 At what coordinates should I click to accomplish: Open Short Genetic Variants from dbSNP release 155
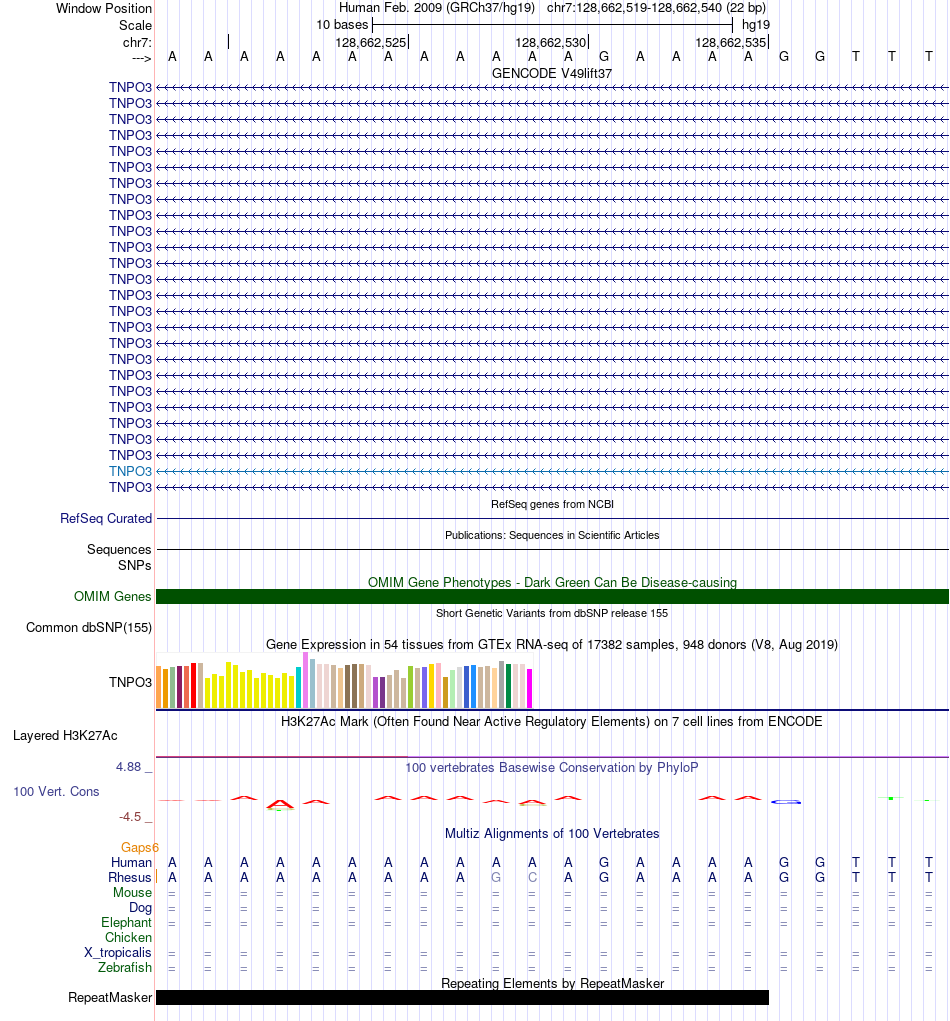[x=552, y=613]
